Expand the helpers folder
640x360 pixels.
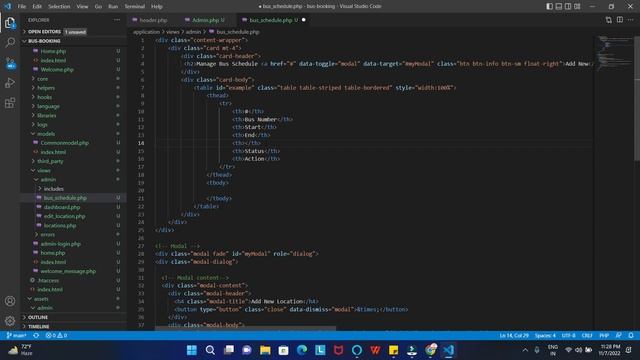73,88
